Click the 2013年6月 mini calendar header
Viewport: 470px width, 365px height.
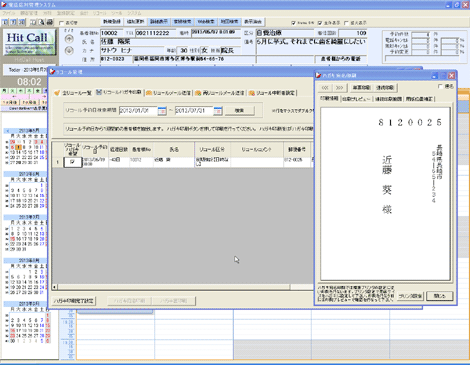click(x=29, y=174)
